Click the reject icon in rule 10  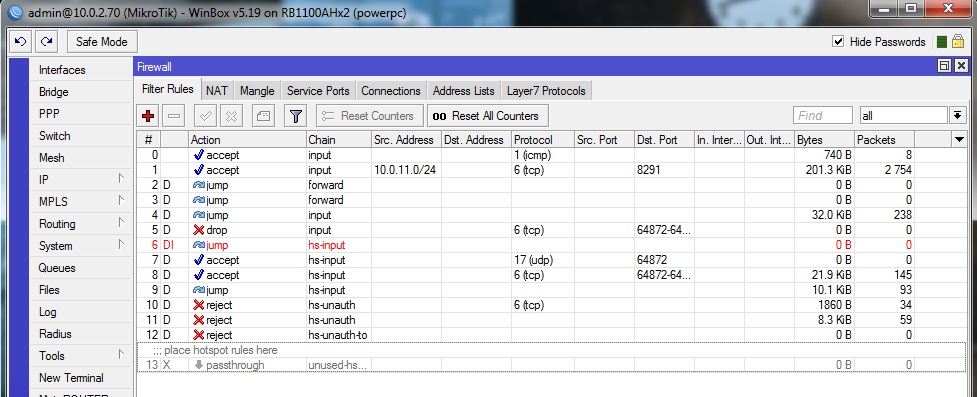pyautogui.click(x=199, y=305)
